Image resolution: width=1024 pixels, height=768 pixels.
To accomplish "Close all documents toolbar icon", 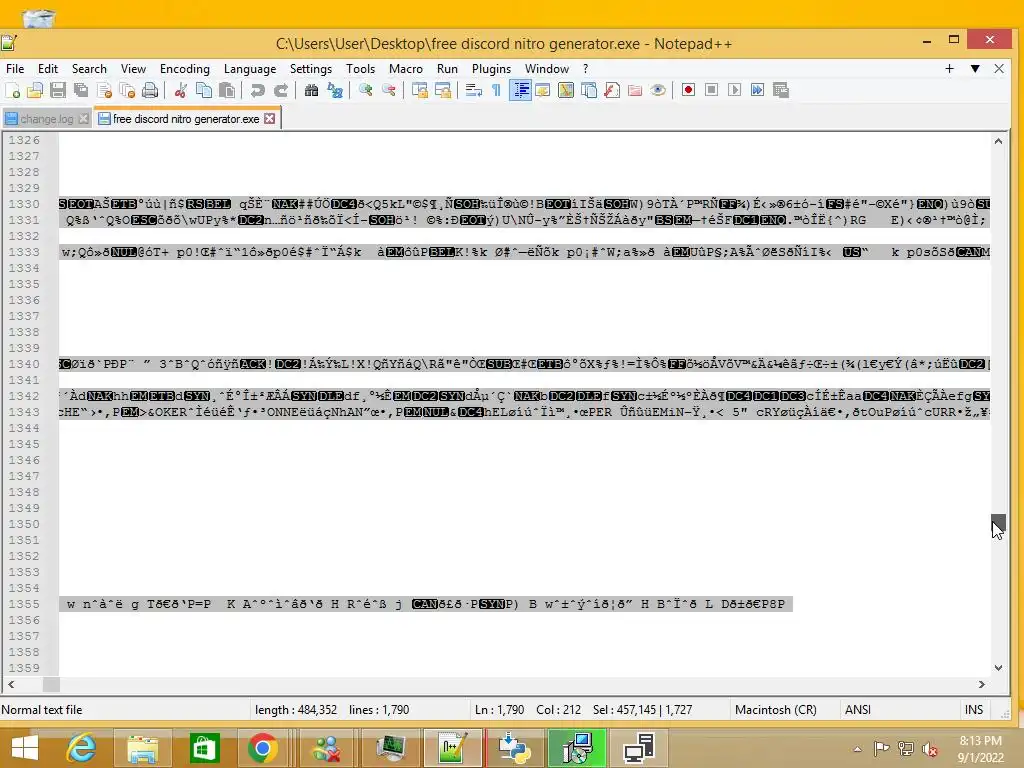I will tap(127, 90).
